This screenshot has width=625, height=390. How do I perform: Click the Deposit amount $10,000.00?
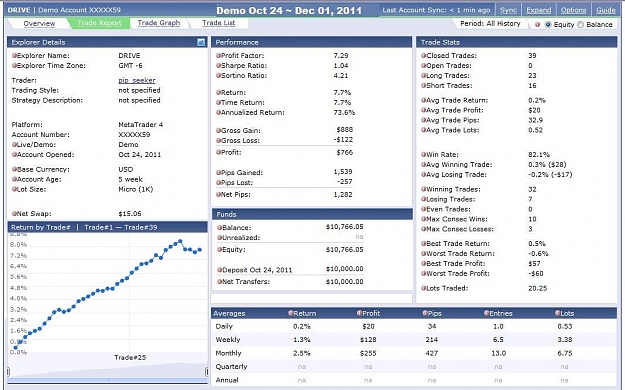pos(344,269)
